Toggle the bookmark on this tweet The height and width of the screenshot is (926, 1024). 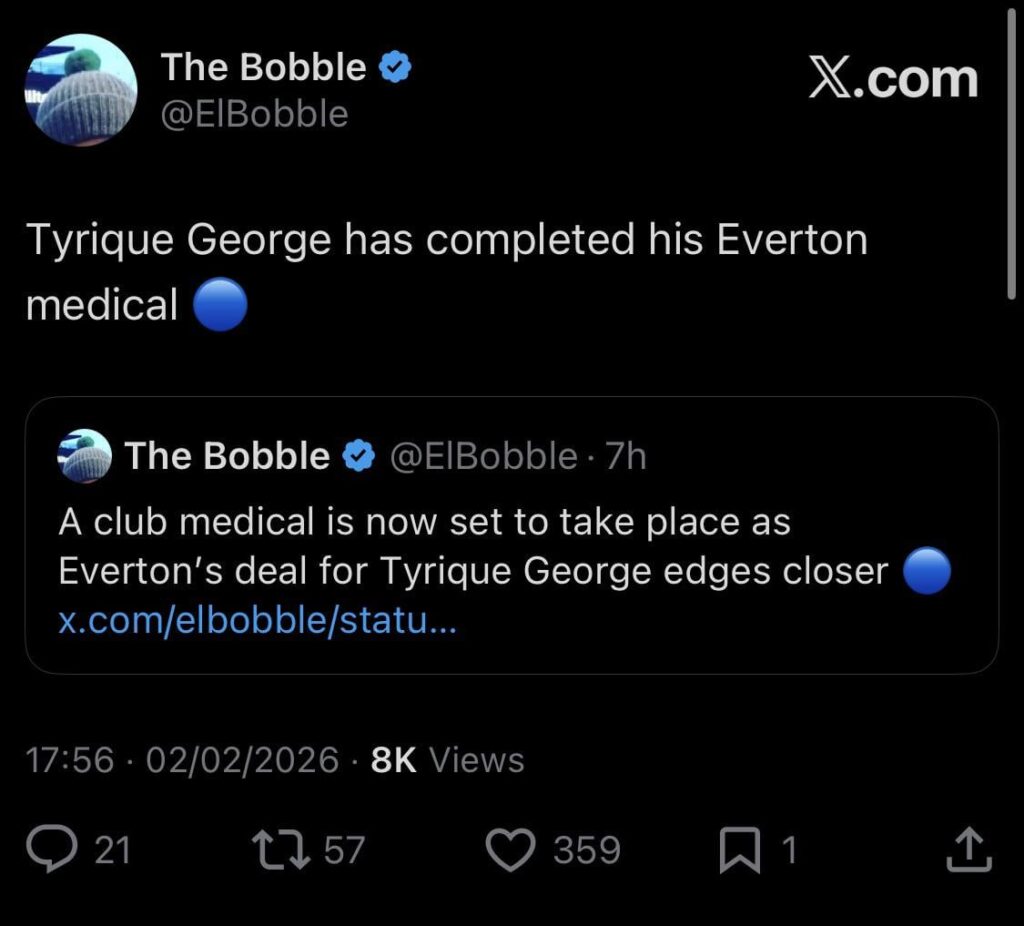tap(741, 849)
